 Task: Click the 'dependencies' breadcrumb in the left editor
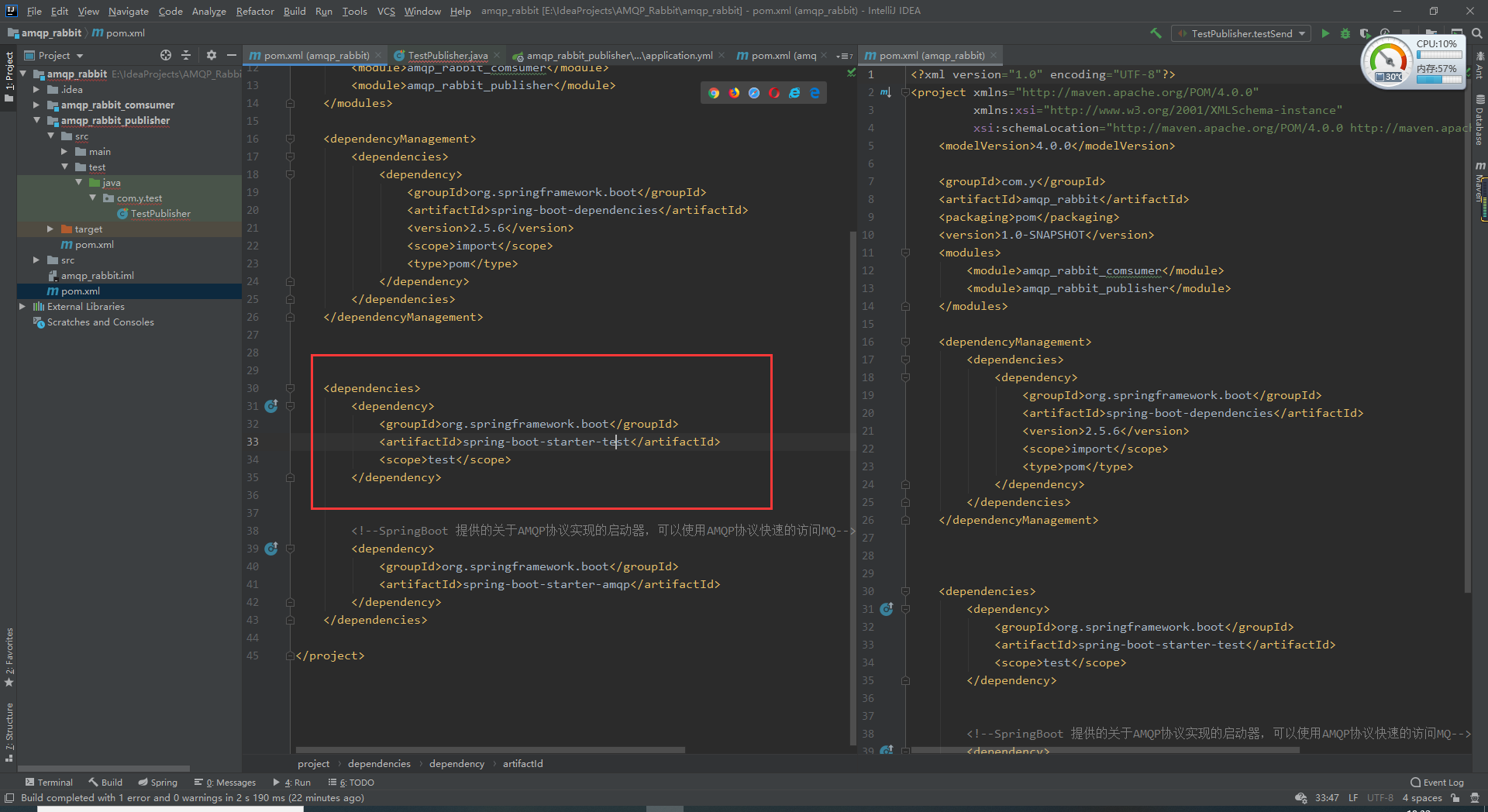(x=379, y=763)
